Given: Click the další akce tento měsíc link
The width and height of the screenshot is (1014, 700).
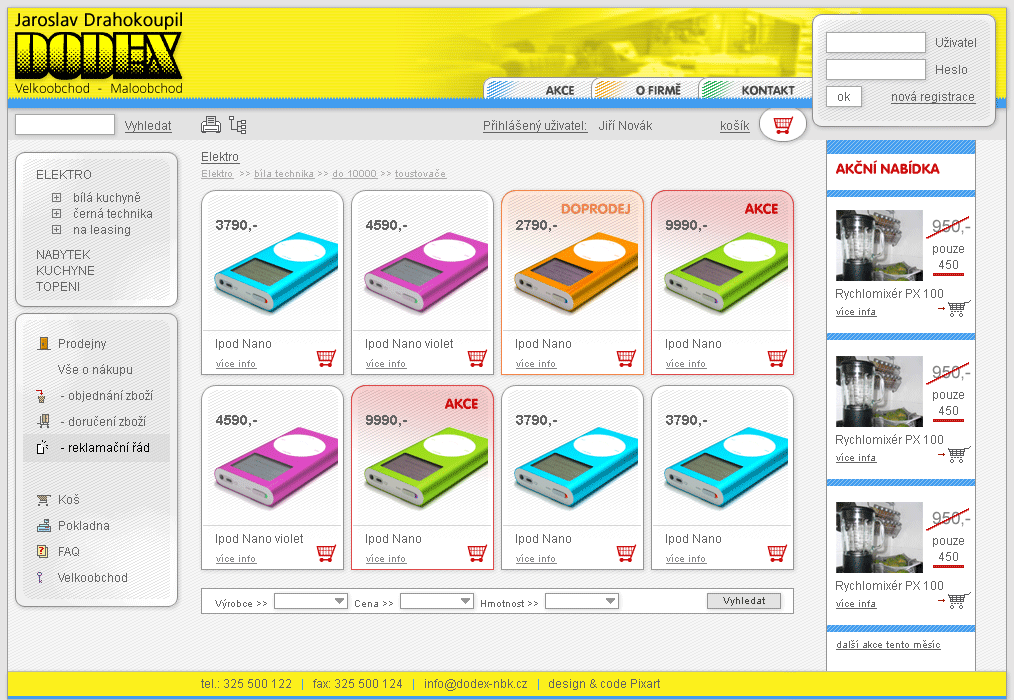Looking at the screenshot, I should coord(888,644).
